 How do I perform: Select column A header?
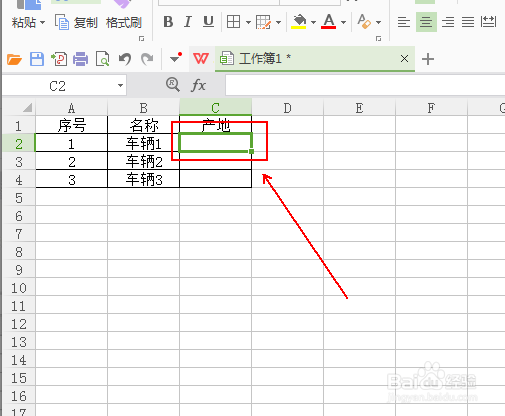click(x=72, y=108)
